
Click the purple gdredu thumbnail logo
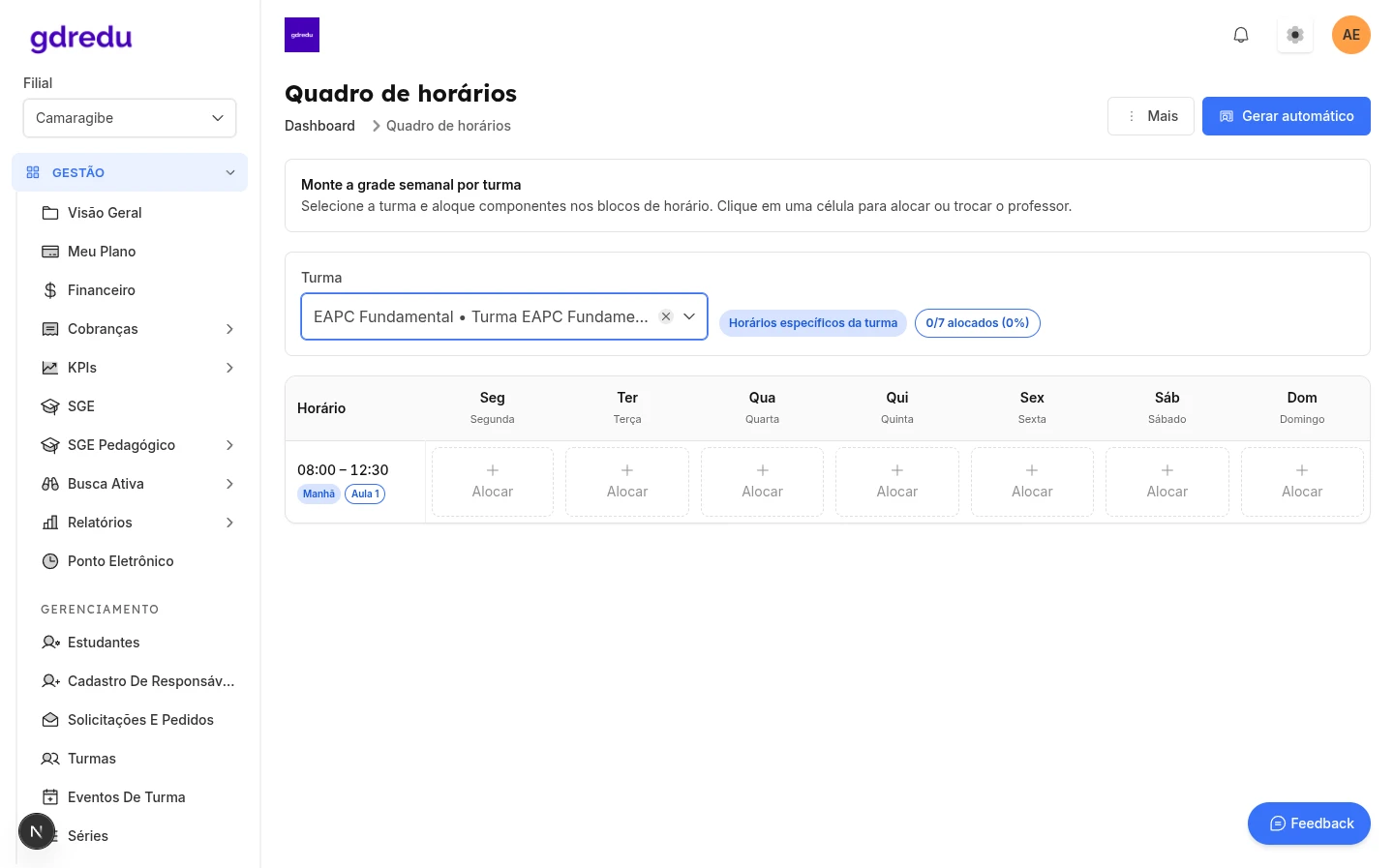[302, 35]
